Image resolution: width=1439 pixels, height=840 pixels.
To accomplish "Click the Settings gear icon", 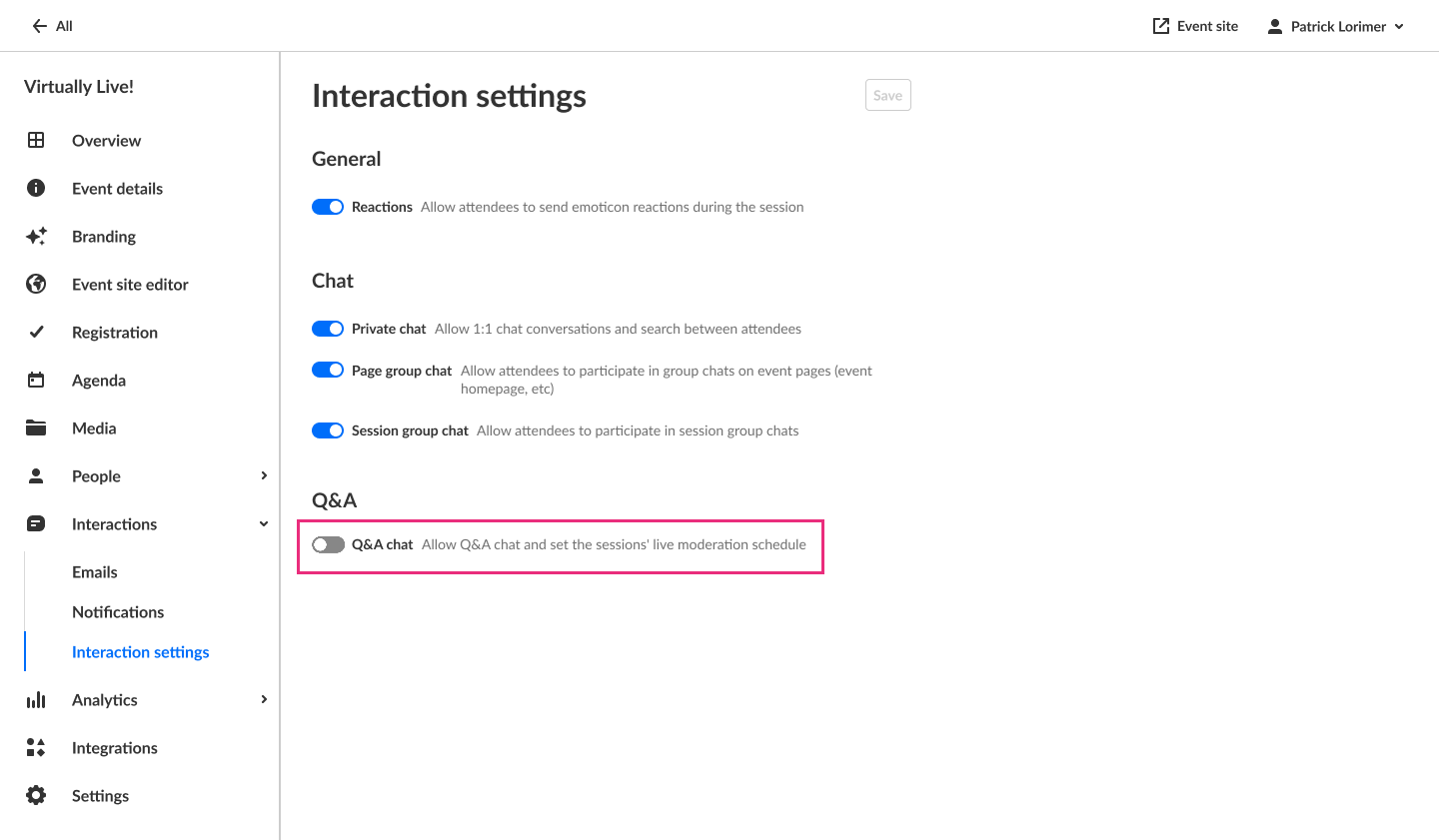I will [36, 795].
